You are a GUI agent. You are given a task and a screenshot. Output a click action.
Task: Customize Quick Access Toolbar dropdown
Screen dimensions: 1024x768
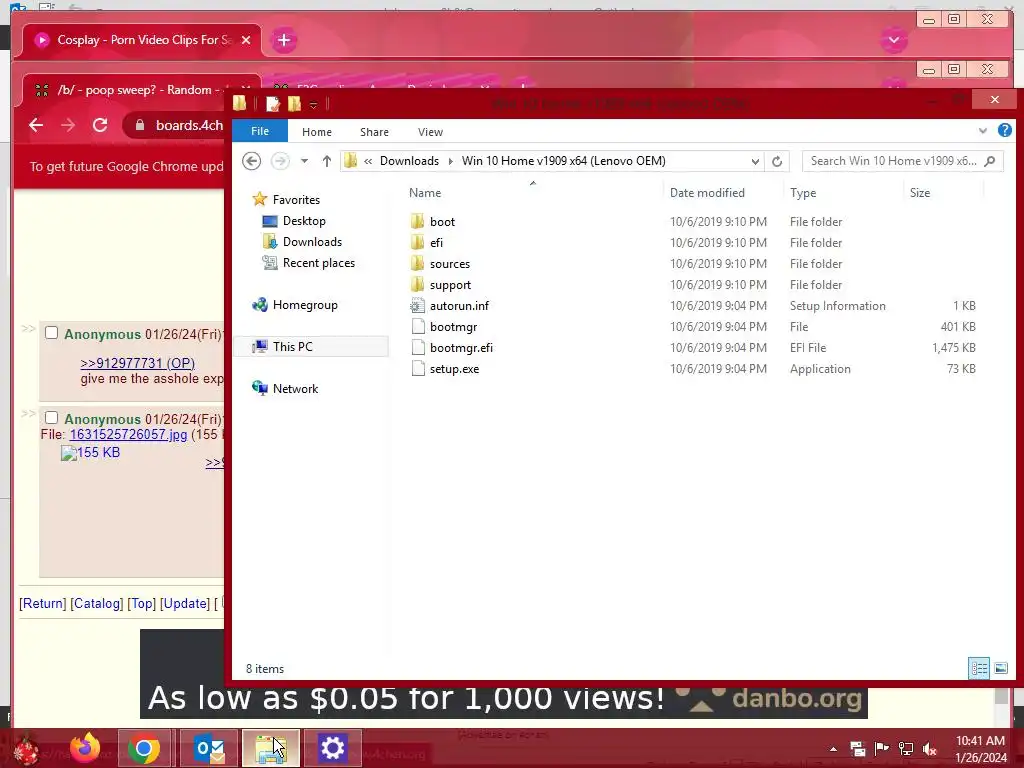pyautogui.click(x=313, y=104)
